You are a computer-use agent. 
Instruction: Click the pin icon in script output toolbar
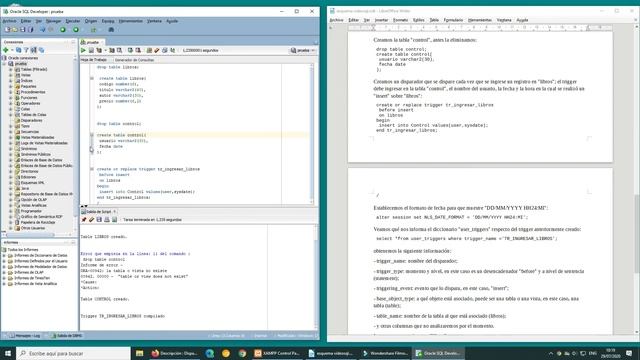pyautogui.click(x=84, y=220)
